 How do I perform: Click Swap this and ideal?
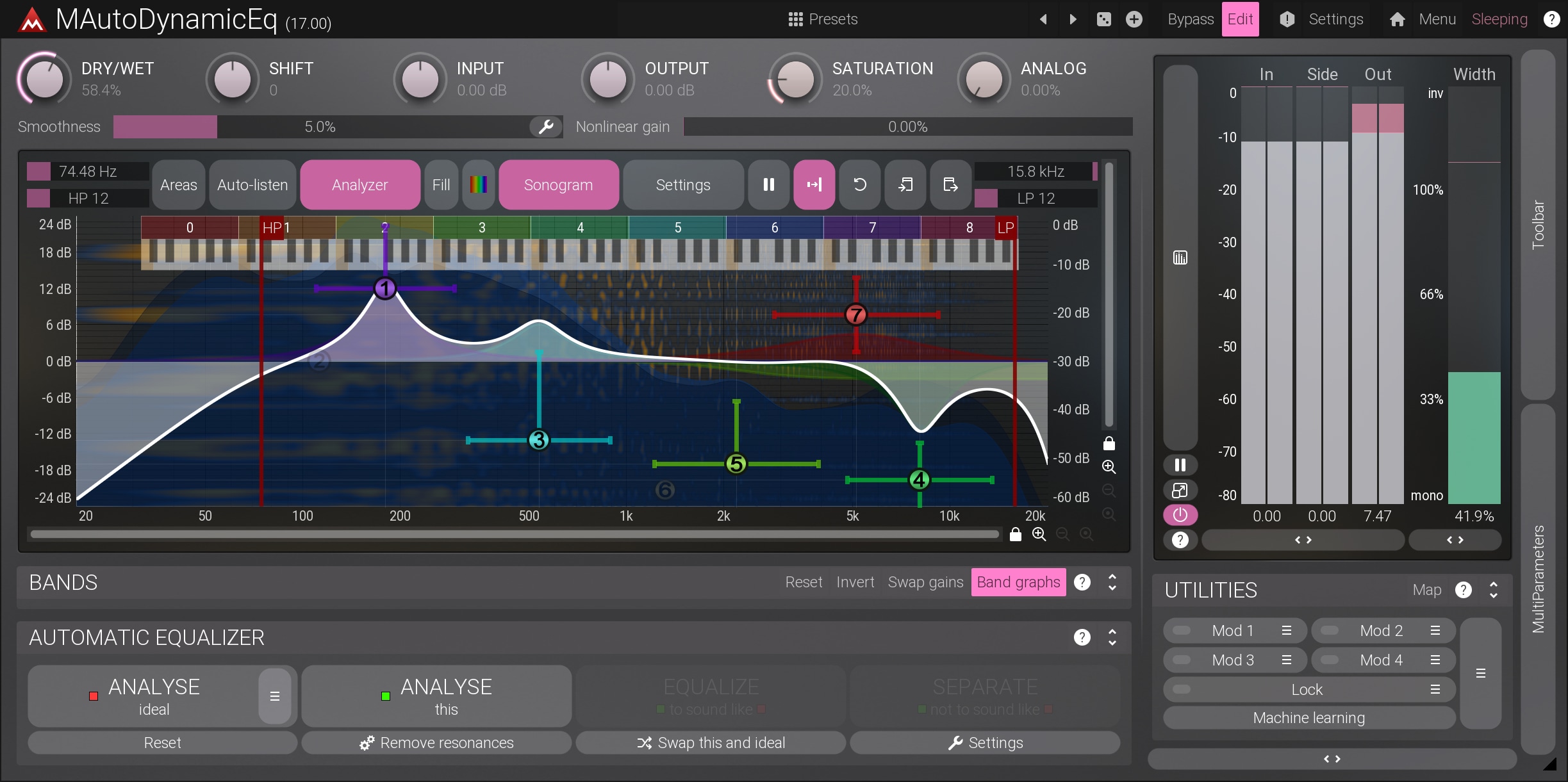710,743
